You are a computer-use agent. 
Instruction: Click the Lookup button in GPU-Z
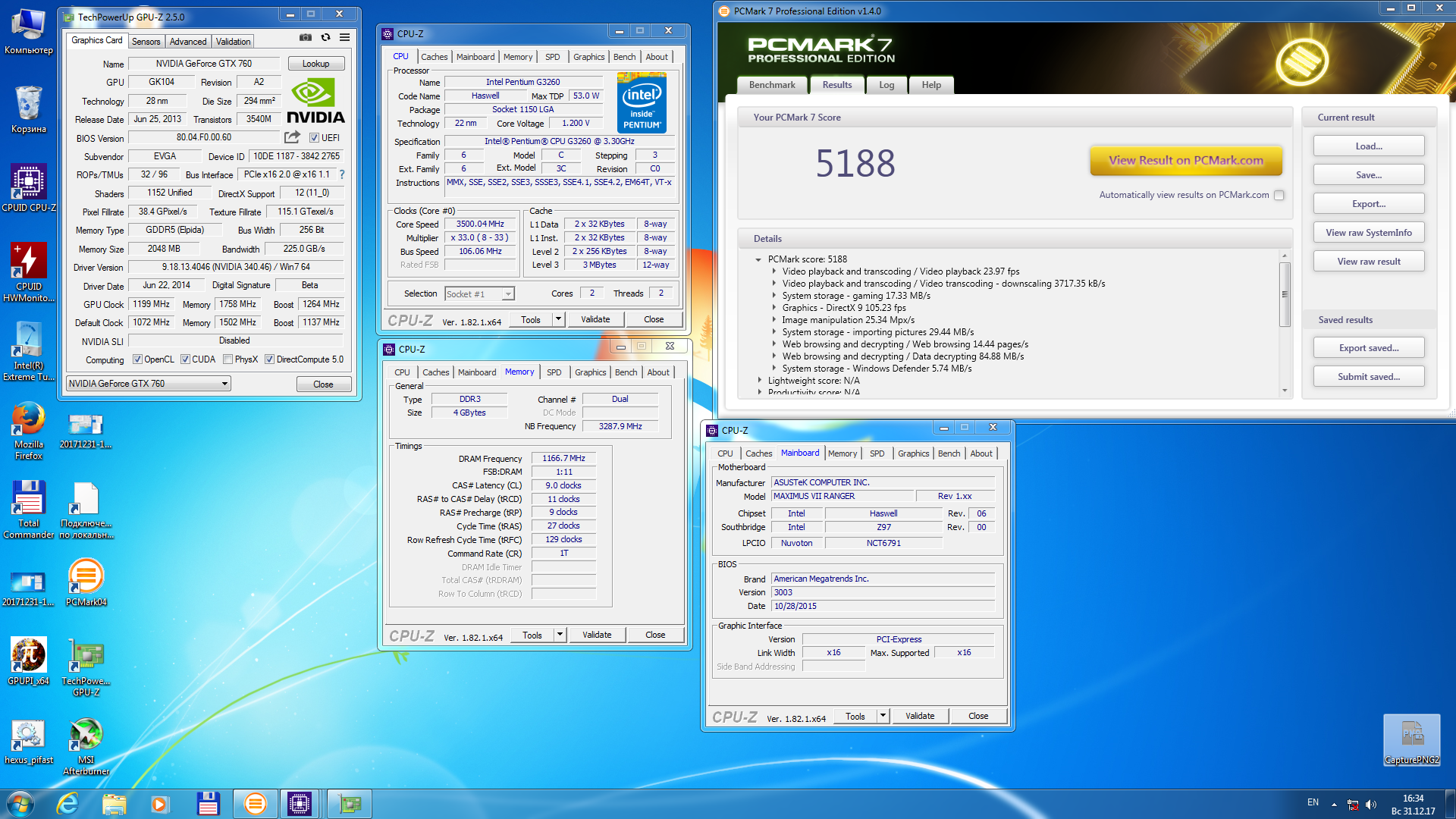(316, 64)
